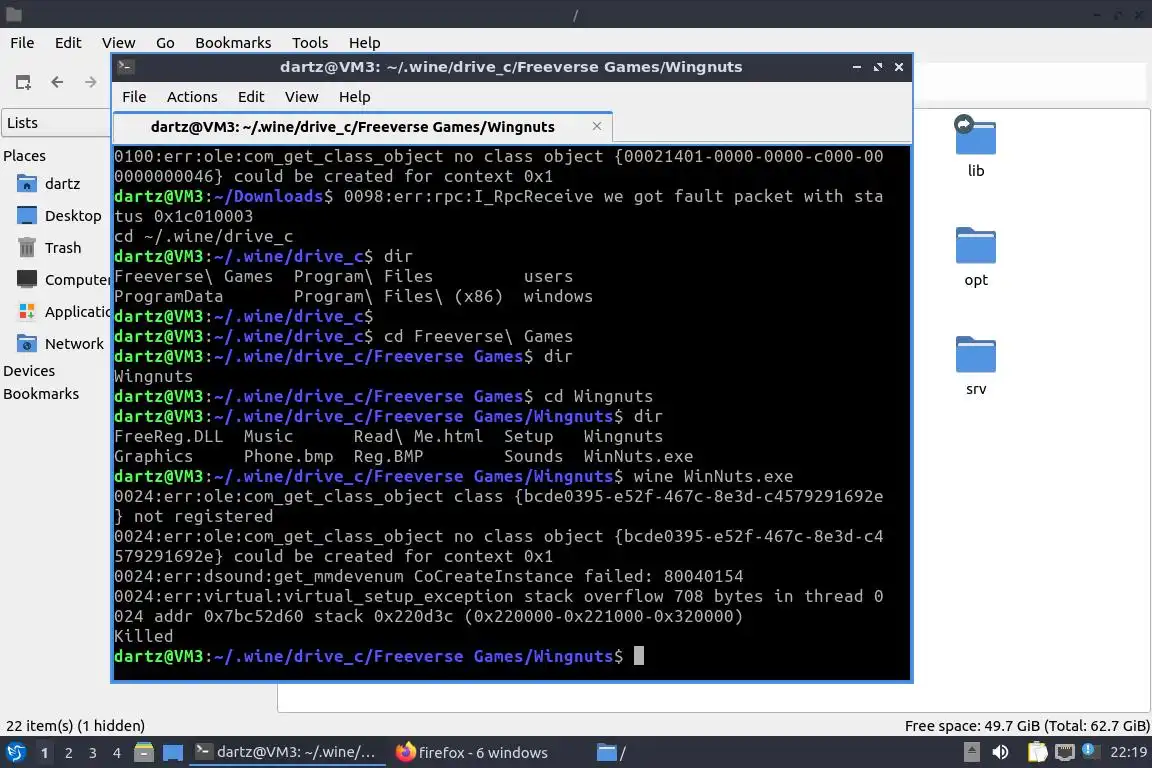Click the file manager window icon in the title bar
1152x768 pixels.
pyautogui.click(x=13, y=14)
